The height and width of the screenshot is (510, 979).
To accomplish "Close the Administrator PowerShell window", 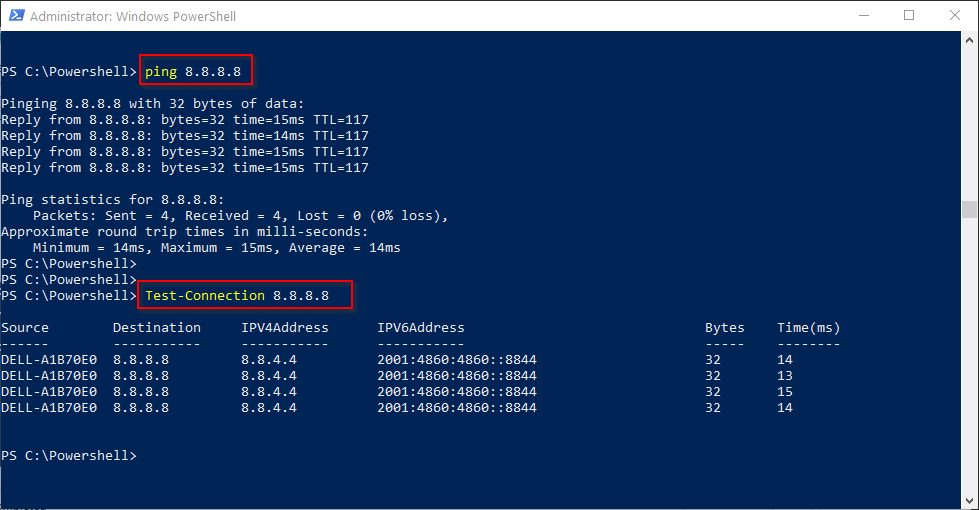I will 955,16.
